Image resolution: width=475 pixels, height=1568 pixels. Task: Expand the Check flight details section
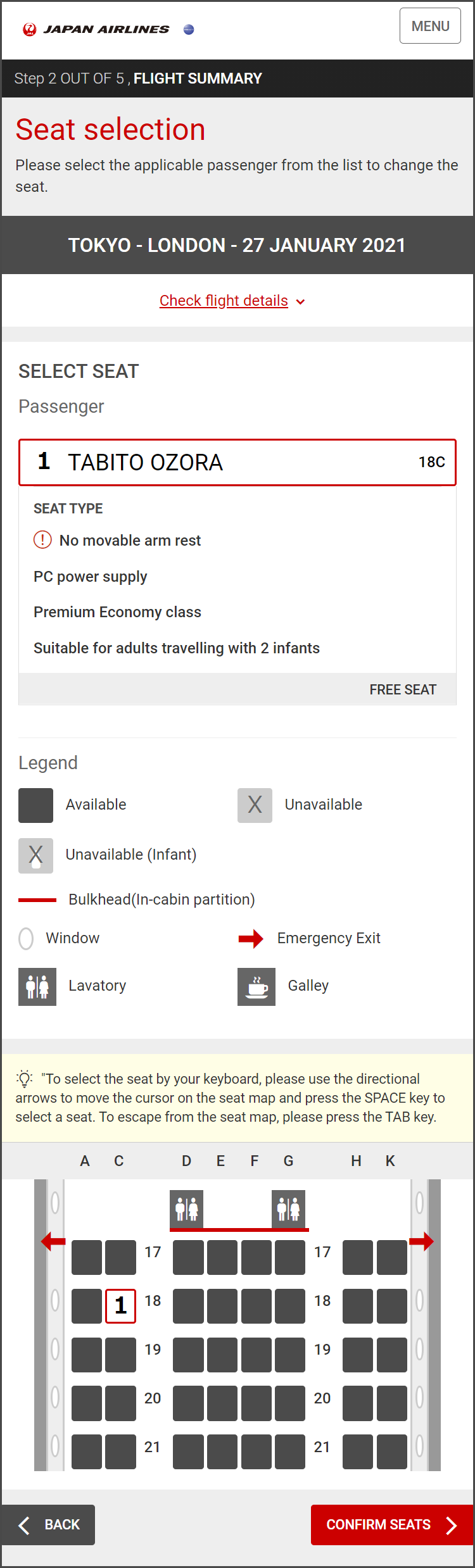224,301
